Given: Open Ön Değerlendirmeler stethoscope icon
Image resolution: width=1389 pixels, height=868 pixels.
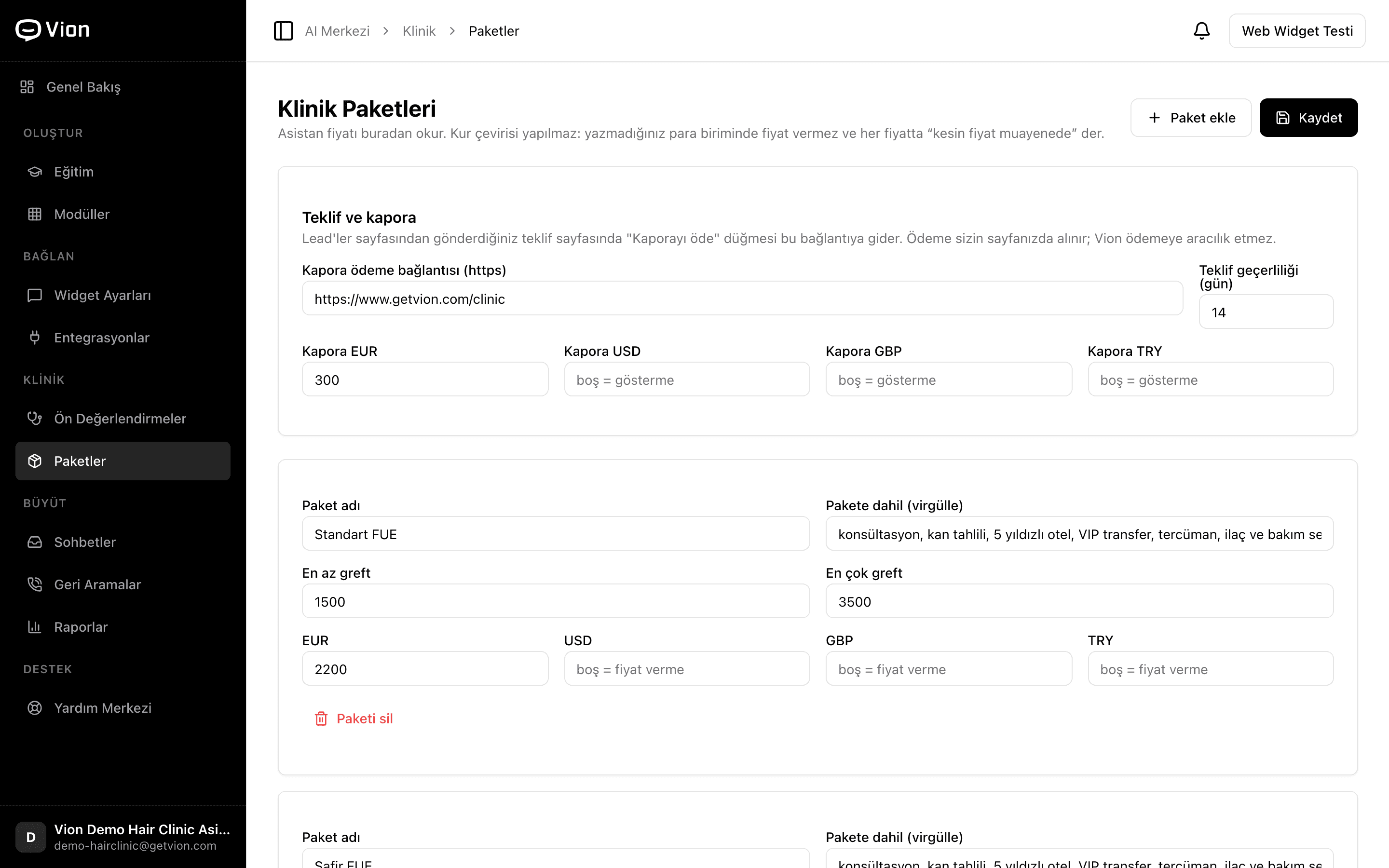Looking at the screenshot, I should pyautogui.click(x=35, y=419).
